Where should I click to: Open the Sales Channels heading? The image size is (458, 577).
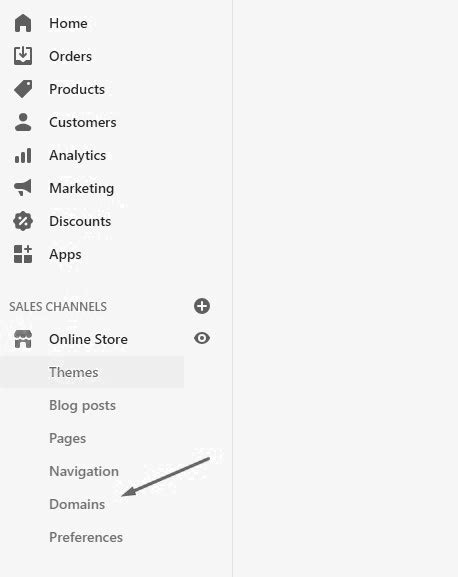pos(58,307)
